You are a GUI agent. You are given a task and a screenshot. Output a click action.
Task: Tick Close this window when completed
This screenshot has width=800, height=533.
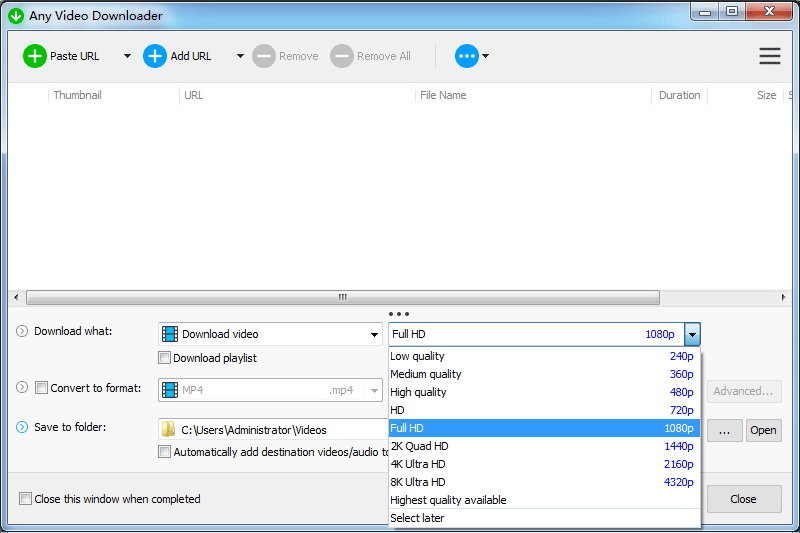tap(25, 499)
